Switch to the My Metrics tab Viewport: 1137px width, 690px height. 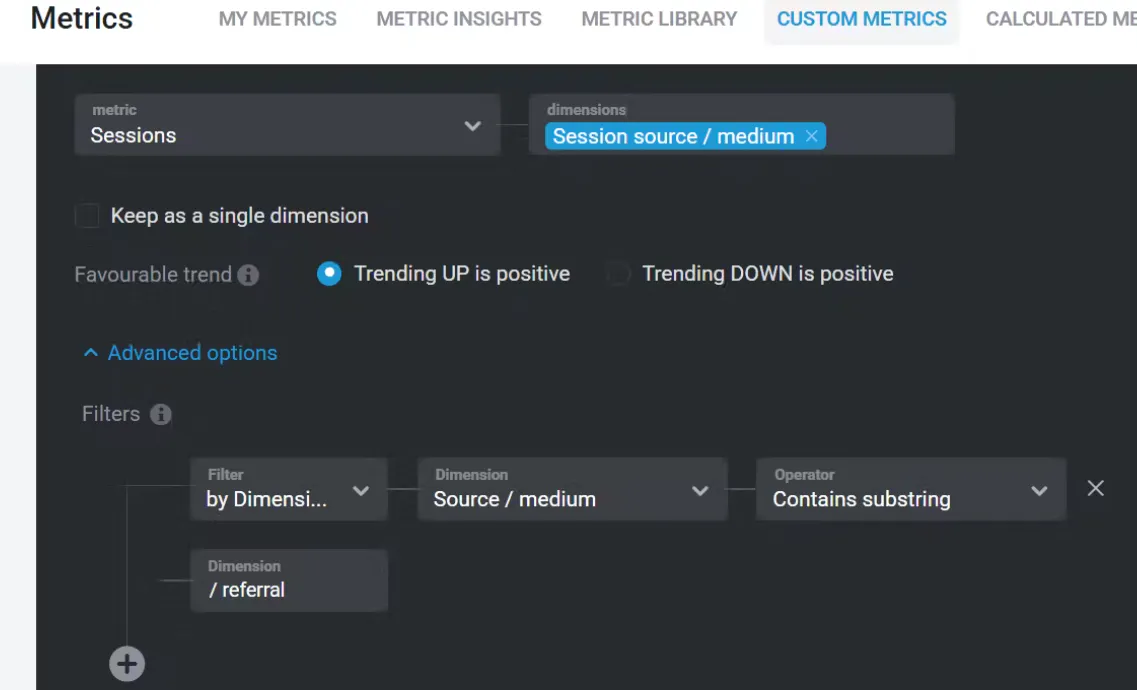[277, 19]
